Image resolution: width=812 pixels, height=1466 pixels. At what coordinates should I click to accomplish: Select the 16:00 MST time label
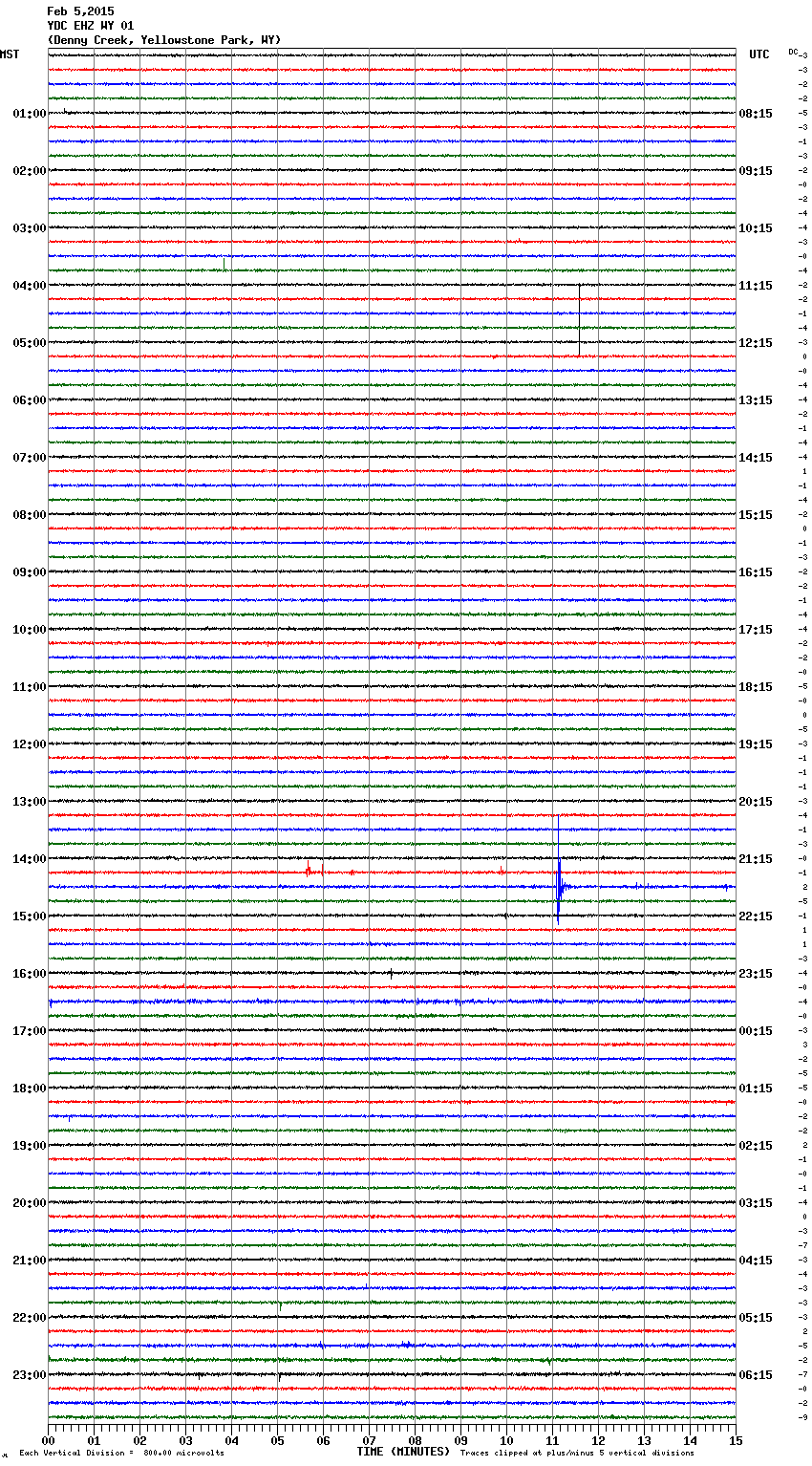(30, 974)
